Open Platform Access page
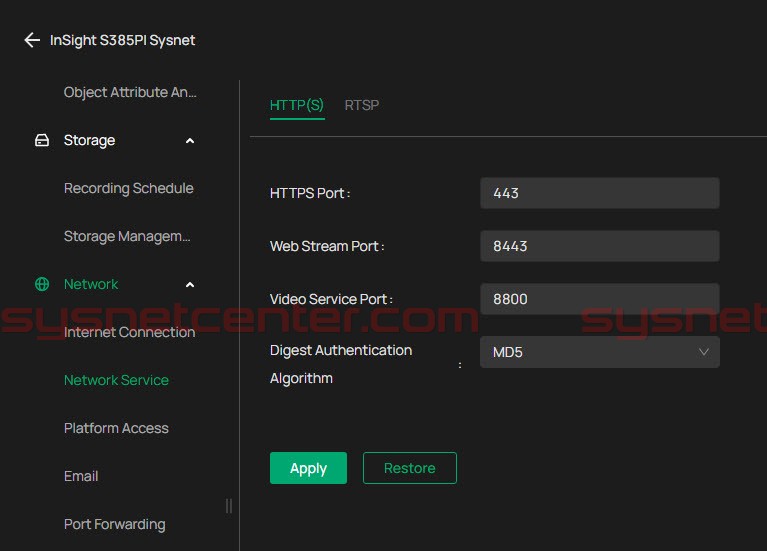 click(116, 428)
